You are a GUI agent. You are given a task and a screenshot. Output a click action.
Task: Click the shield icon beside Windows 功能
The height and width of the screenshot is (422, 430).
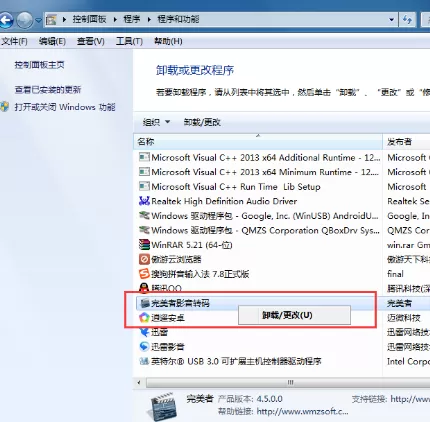click(4, 107)
